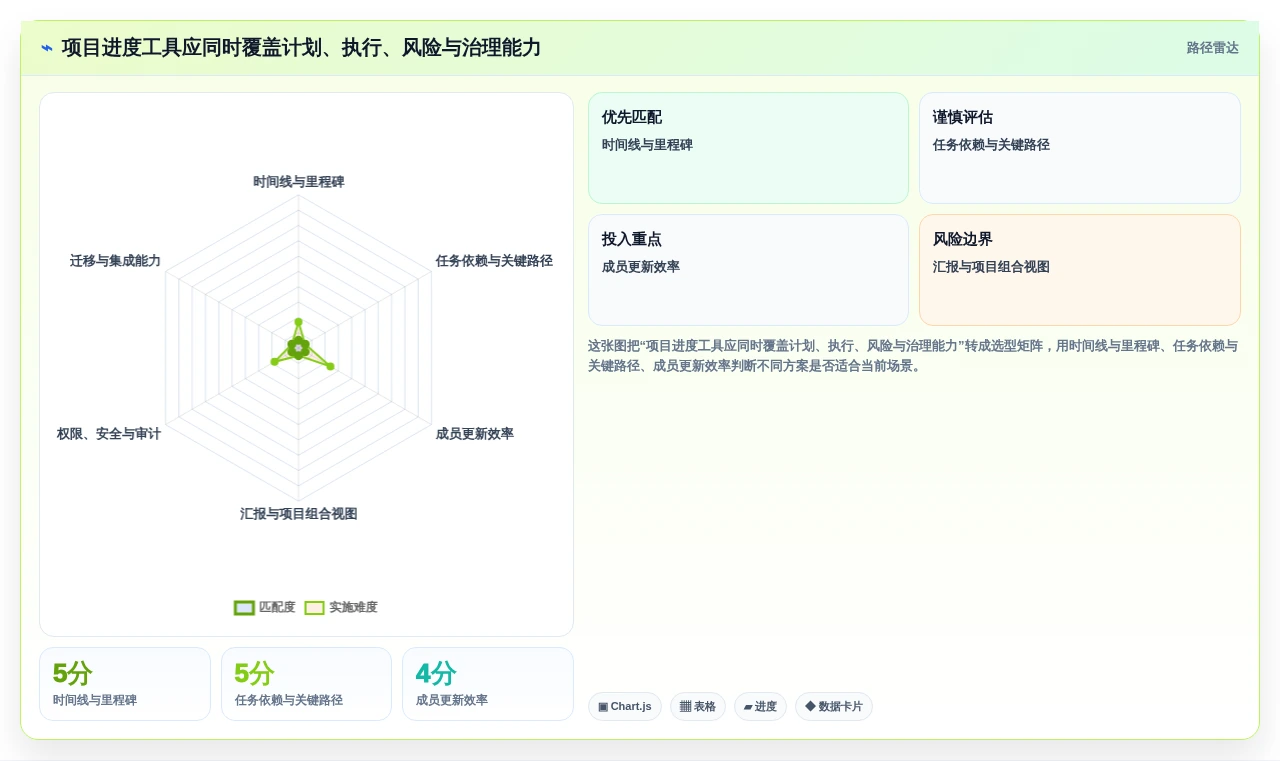Image resolution: width=1280 pixels, height=761 pixels.
Task: Click the 4分 成员更新效率 score card
Action: [x=488, y=684]
